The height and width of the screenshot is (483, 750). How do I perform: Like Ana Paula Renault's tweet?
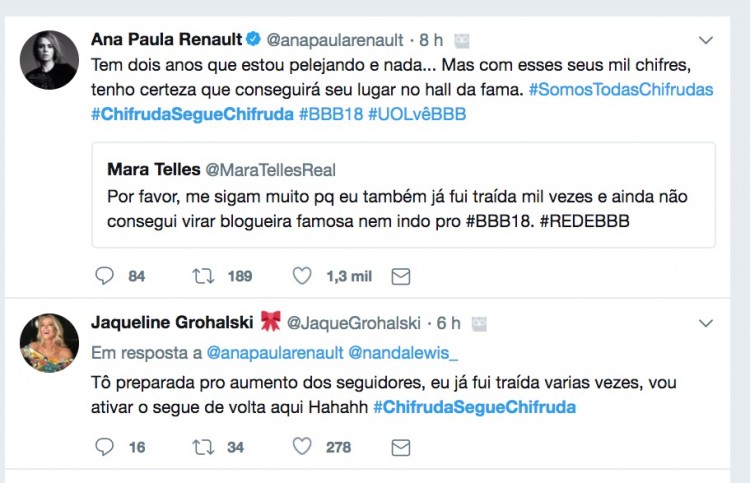[301, 275]
